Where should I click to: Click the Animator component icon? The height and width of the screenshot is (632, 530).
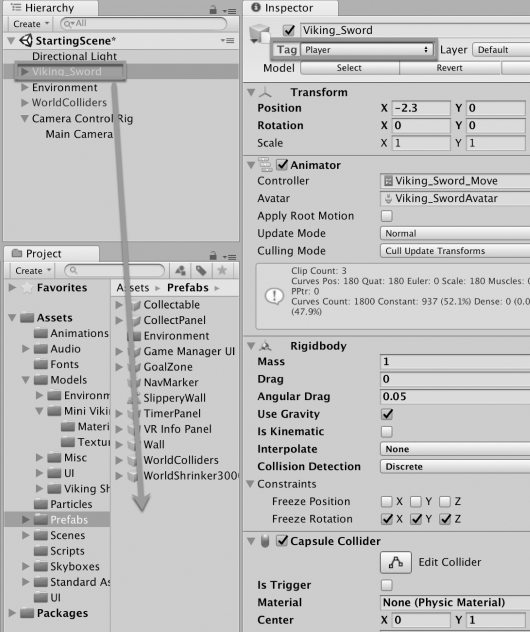click(x=265, y=165)
